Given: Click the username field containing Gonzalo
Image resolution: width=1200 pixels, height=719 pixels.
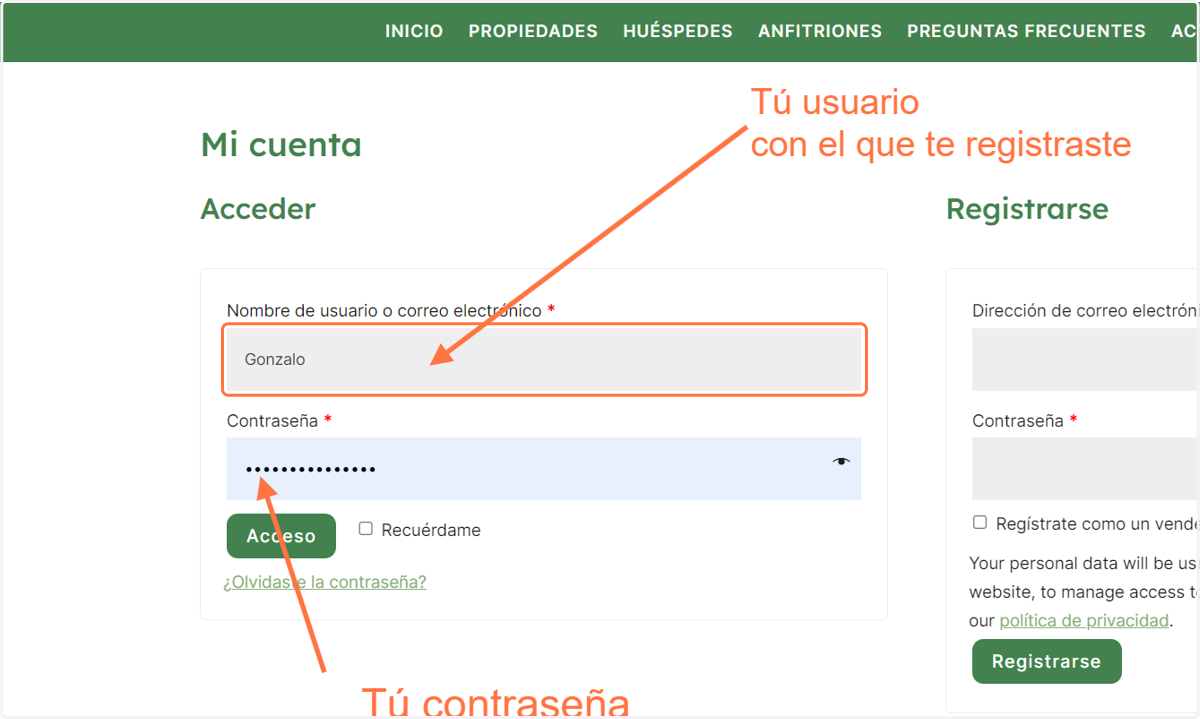Looking at the screenshot, I should click(x=544, y=359).
